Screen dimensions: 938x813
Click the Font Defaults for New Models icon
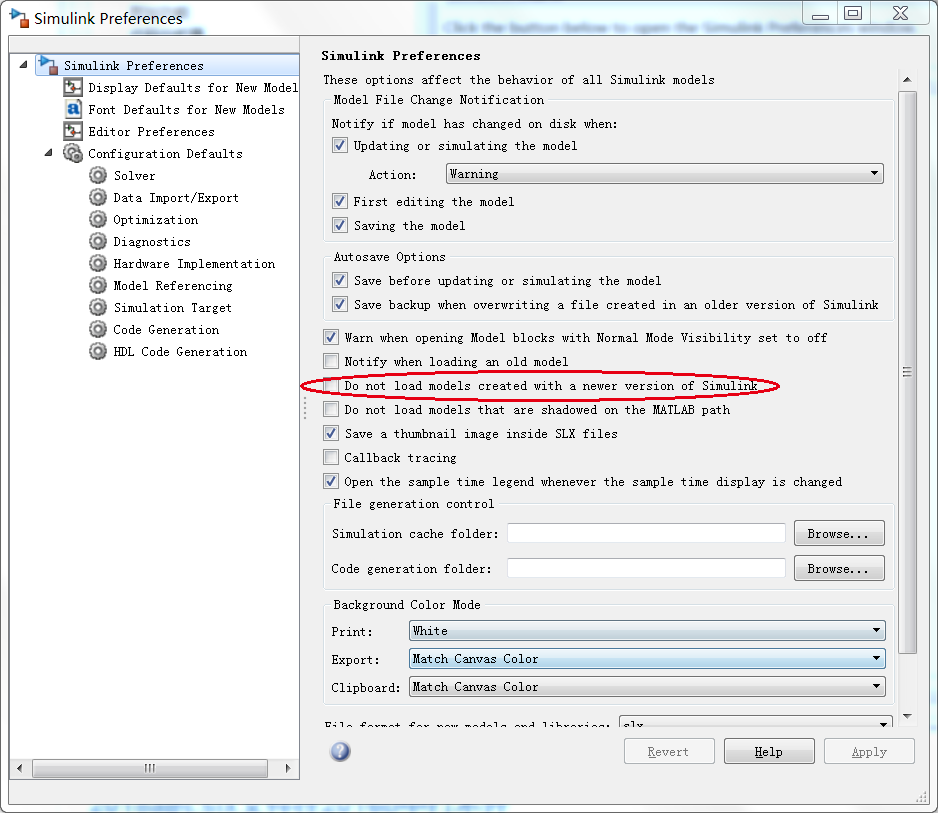[72, 109]
